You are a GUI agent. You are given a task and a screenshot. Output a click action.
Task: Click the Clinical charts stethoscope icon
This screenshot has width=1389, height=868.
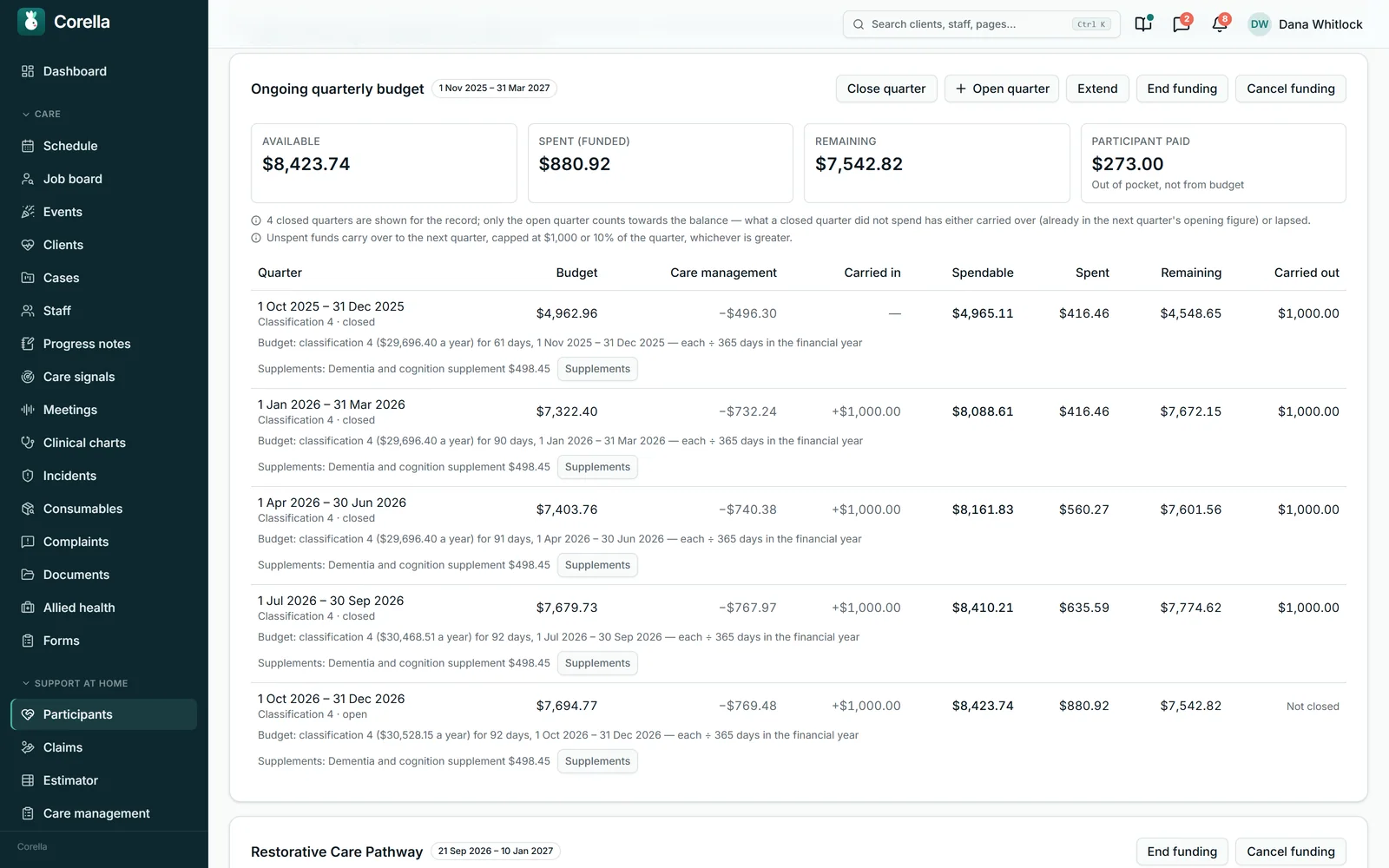point(28,443)
